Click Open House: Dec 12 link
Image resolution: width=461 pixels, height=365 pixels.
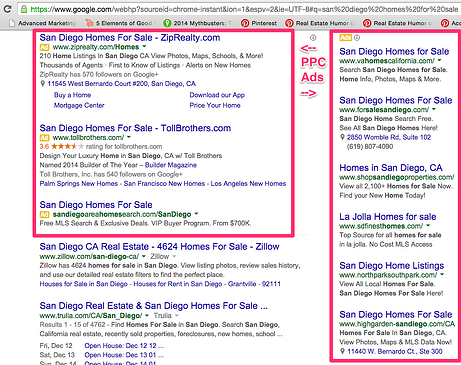tap(124, 346)
